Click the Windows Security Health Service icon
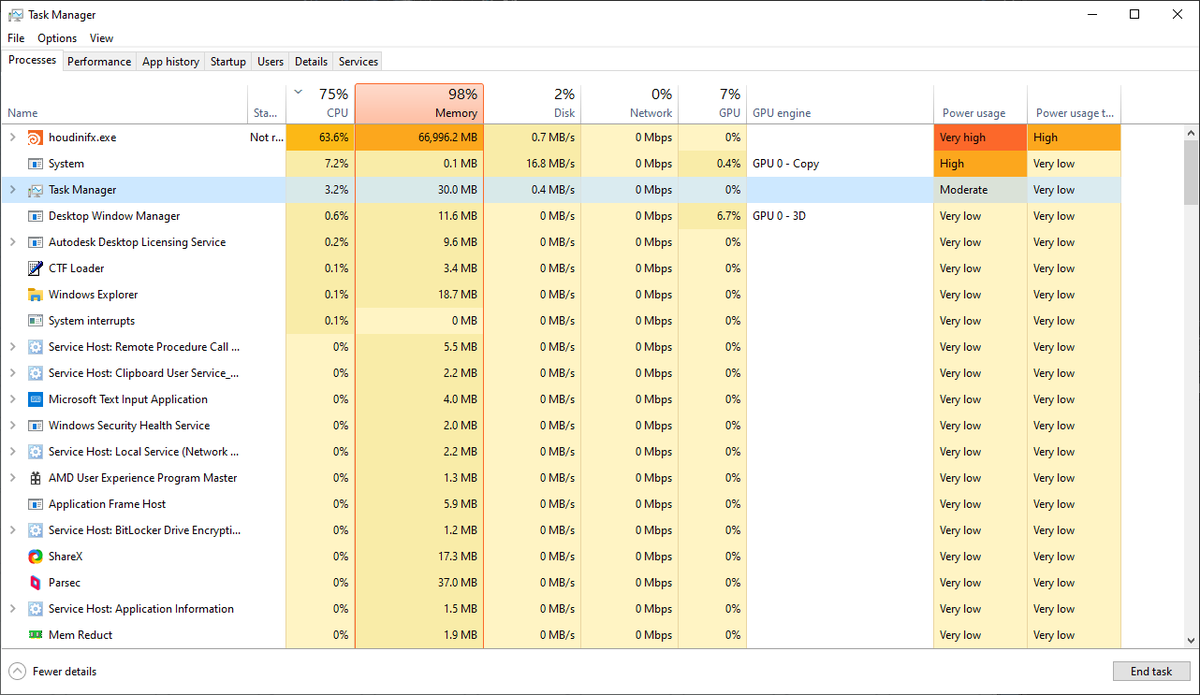This screenshot has height=695, width=1200. (35, 425)
